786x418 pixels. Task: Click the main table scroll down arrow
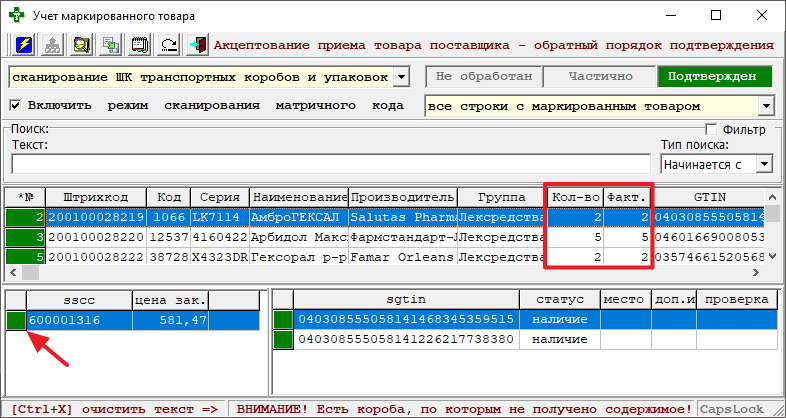pos(774,257)
